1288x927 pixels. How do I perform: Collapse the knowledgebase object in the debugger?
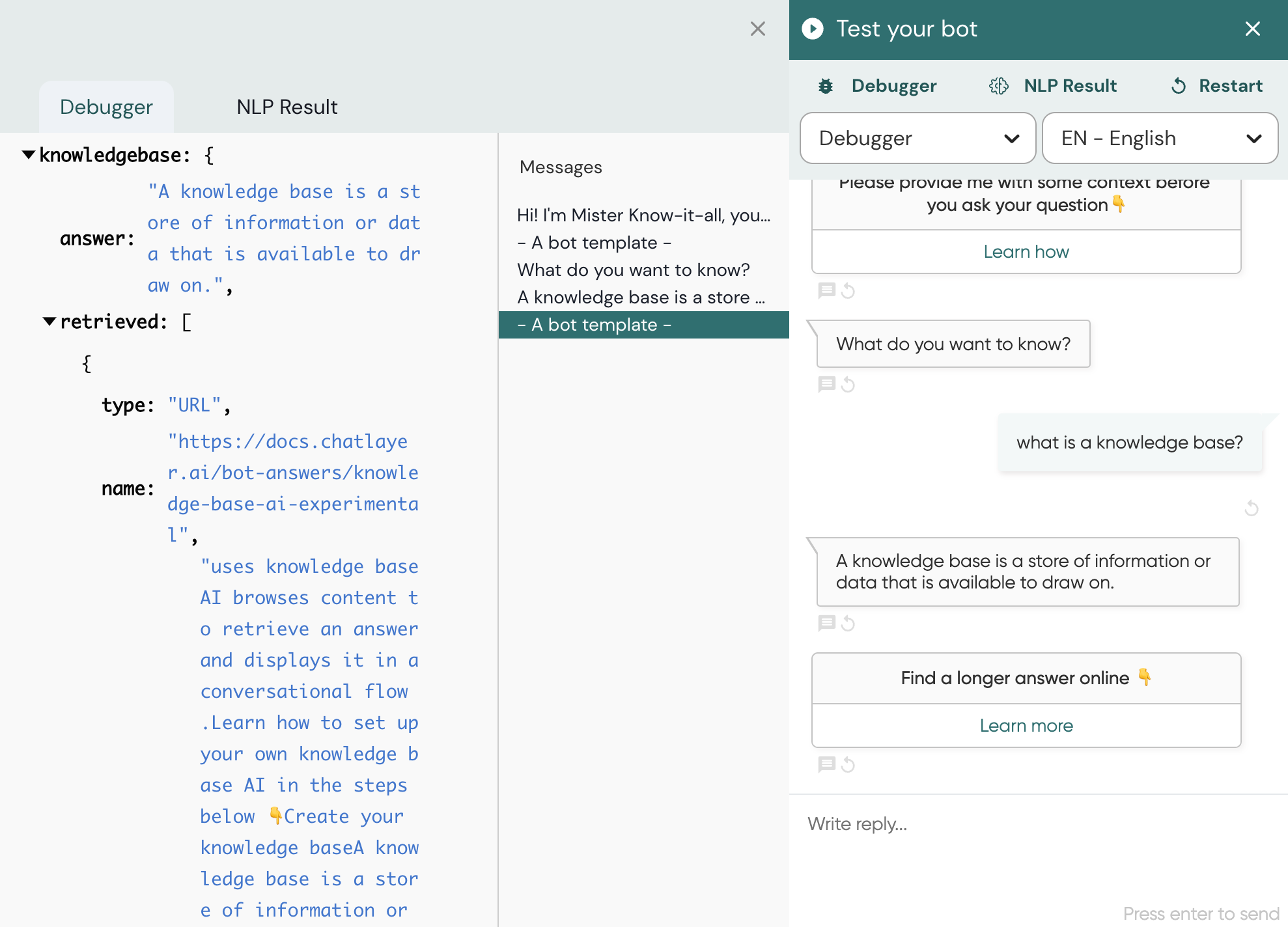tap(27, 154)
